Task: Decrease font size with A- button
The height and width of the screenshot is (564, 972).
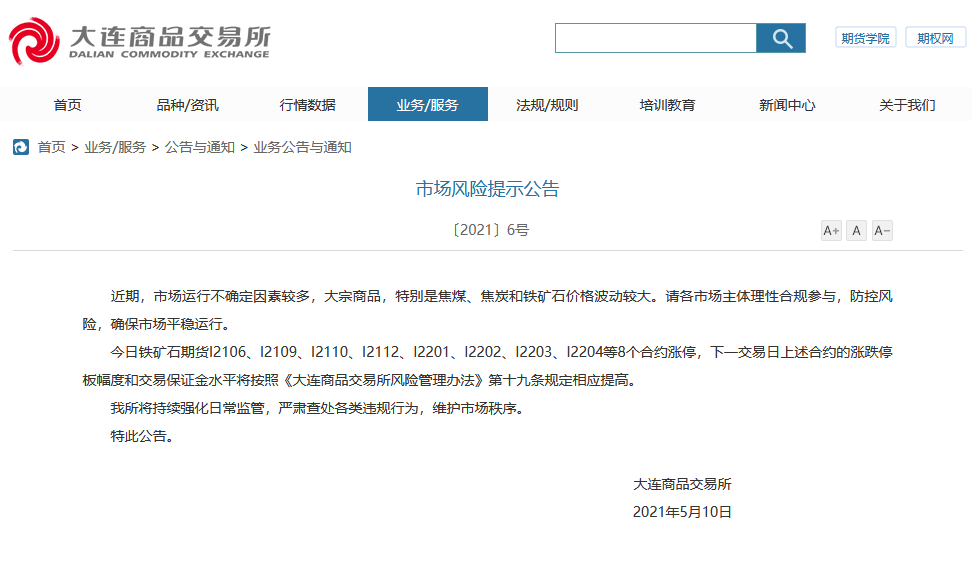Action: click(x=881, y=231)
